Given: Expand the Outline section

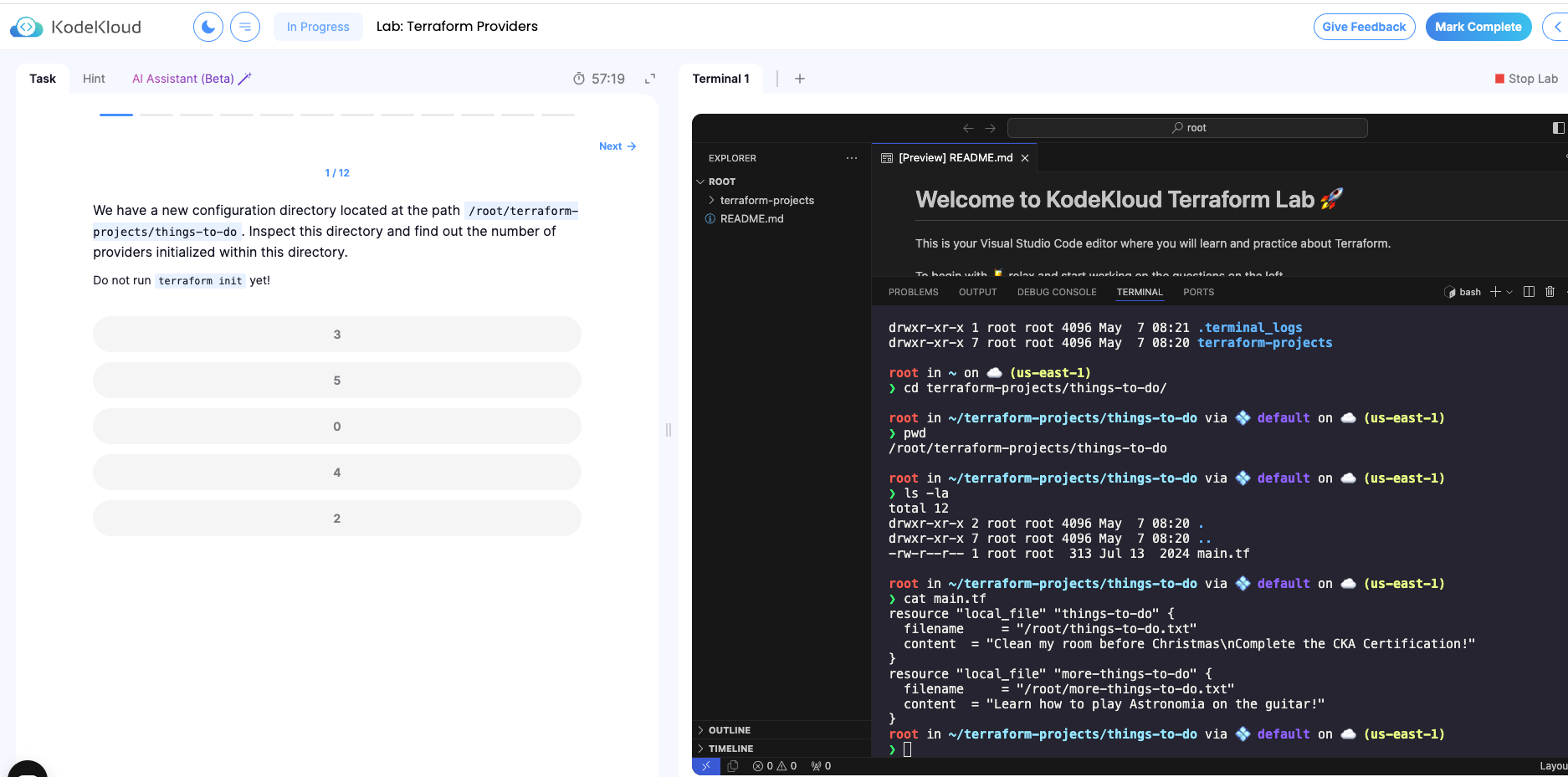Looking at the screenshot, I should coord(729,730).
